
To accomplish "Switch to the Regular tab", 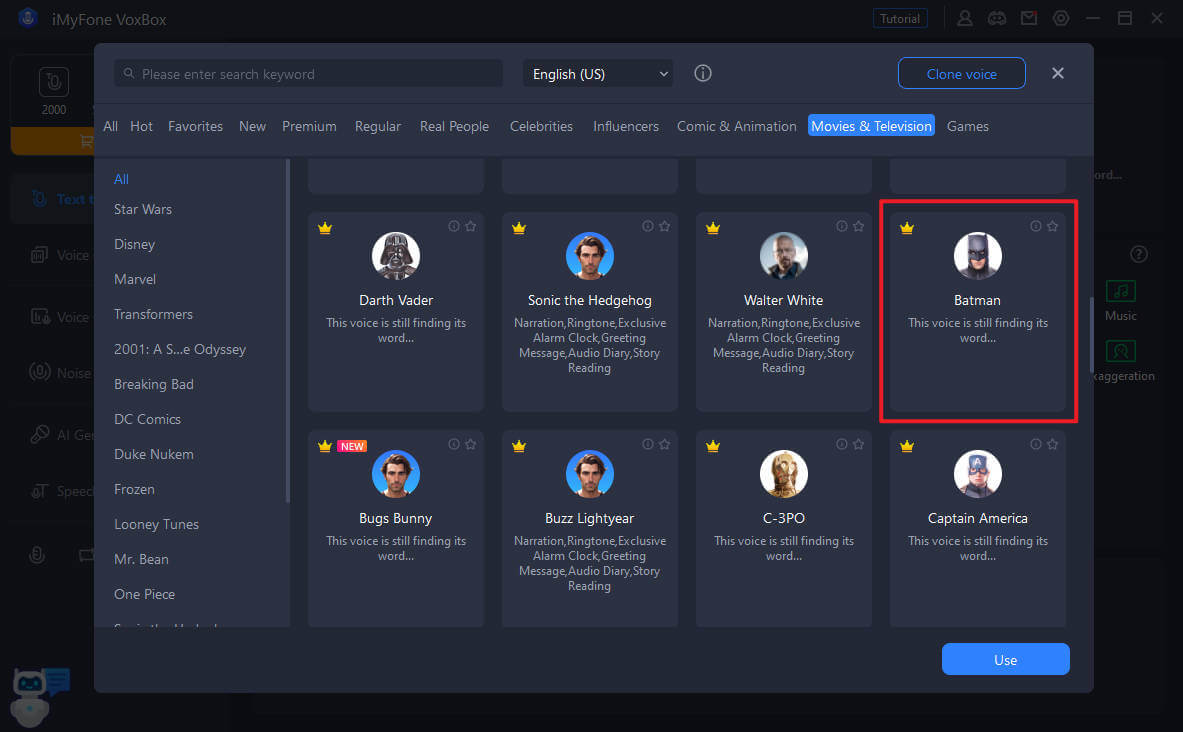I will pyautogui.click(x=378, y=126).
